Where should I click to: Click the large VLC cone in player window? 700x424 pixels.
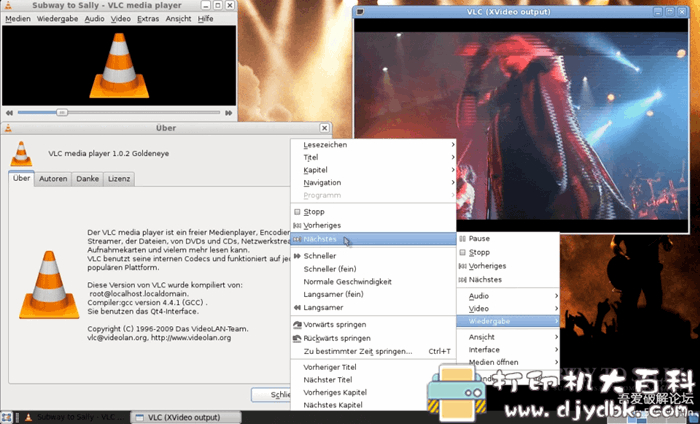tap(119, 66)
